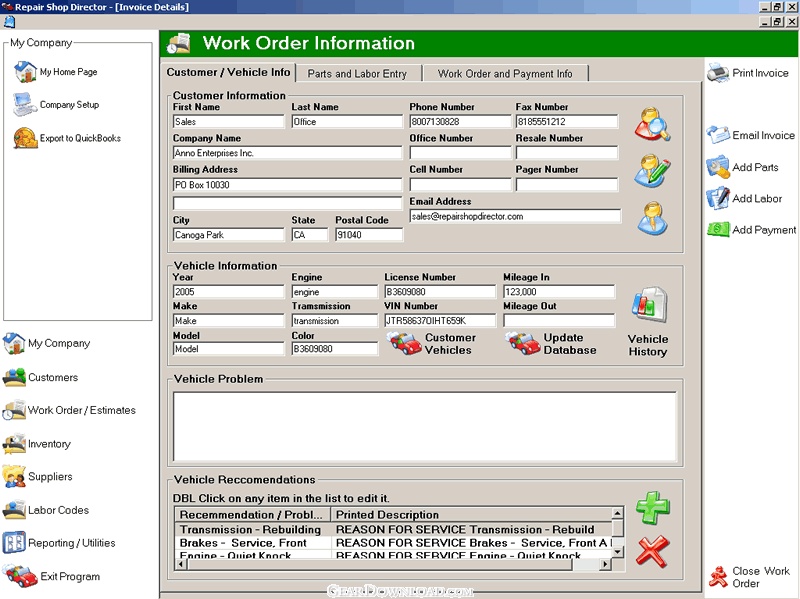
Task: Open Work Order and Payment Info tab
Action: (x=505, y=74)
